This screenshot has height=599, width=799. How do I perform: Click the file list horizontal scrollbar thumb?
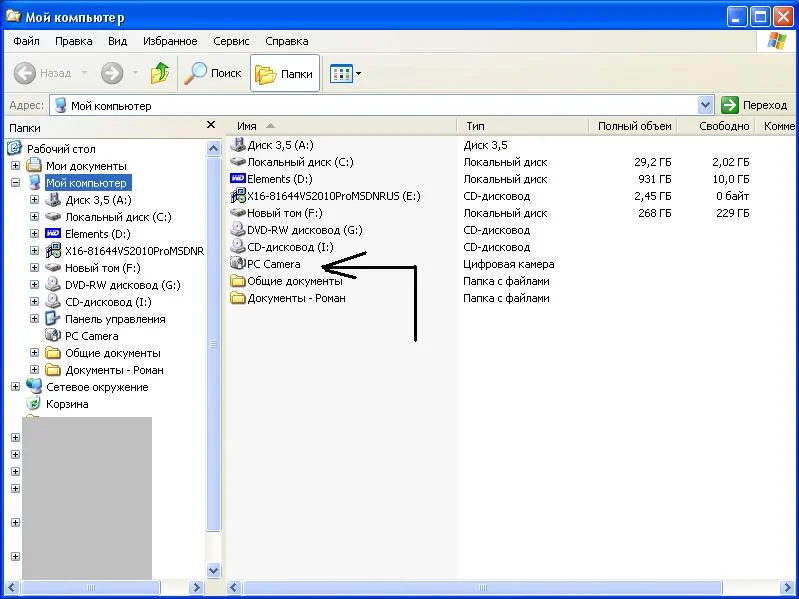[x=482, y=587]
